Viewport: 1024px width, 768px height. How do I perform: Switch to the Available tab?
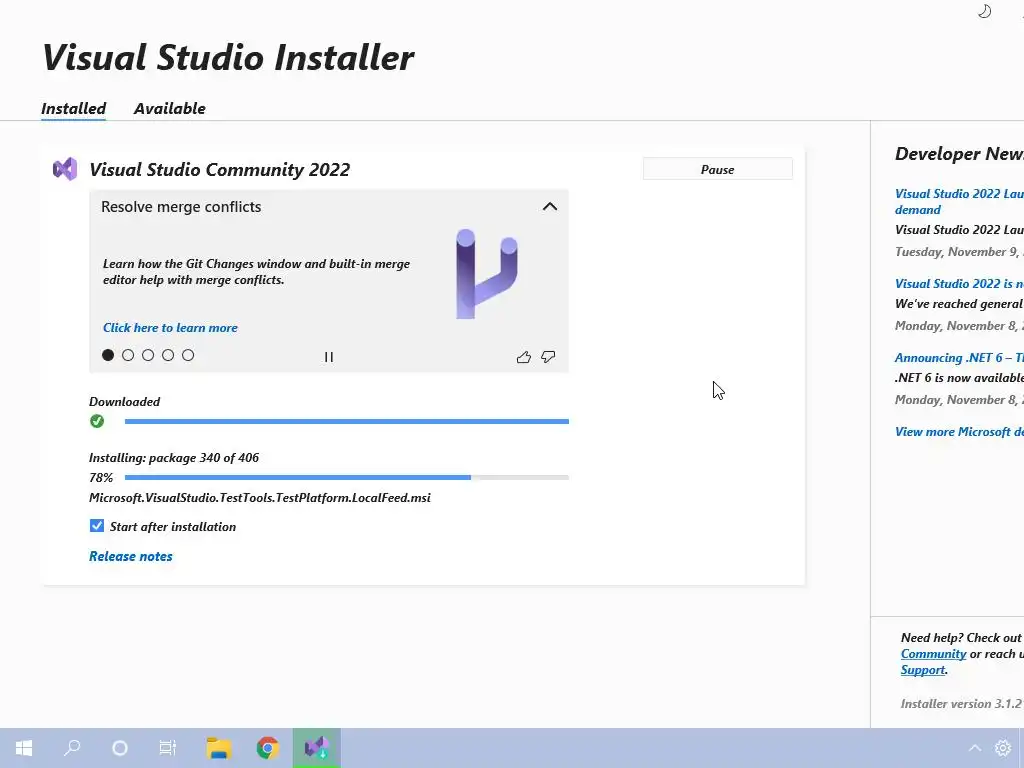tap(170, 108)
